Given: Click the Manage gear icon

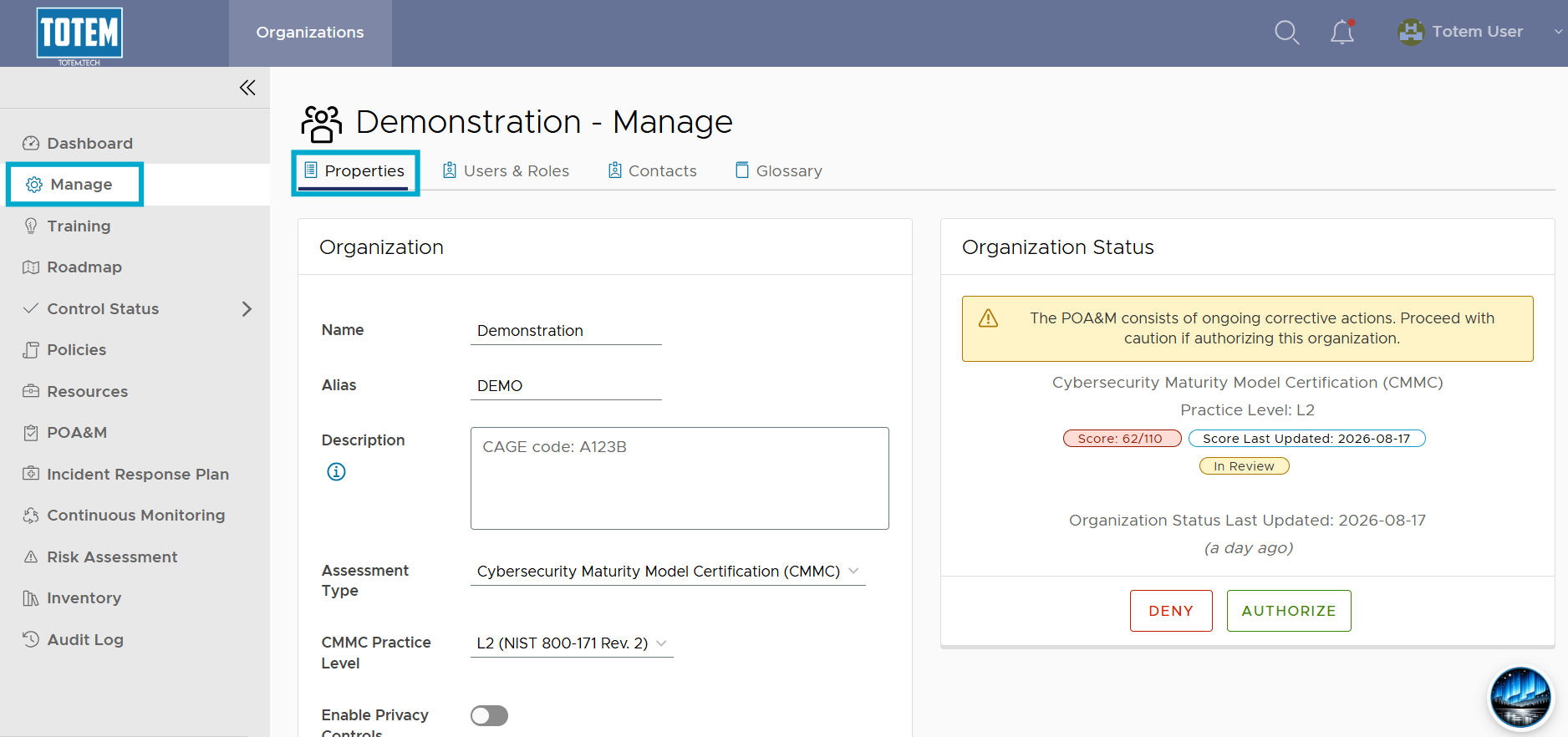Looking at the screenshot, I should pos(34,185).
